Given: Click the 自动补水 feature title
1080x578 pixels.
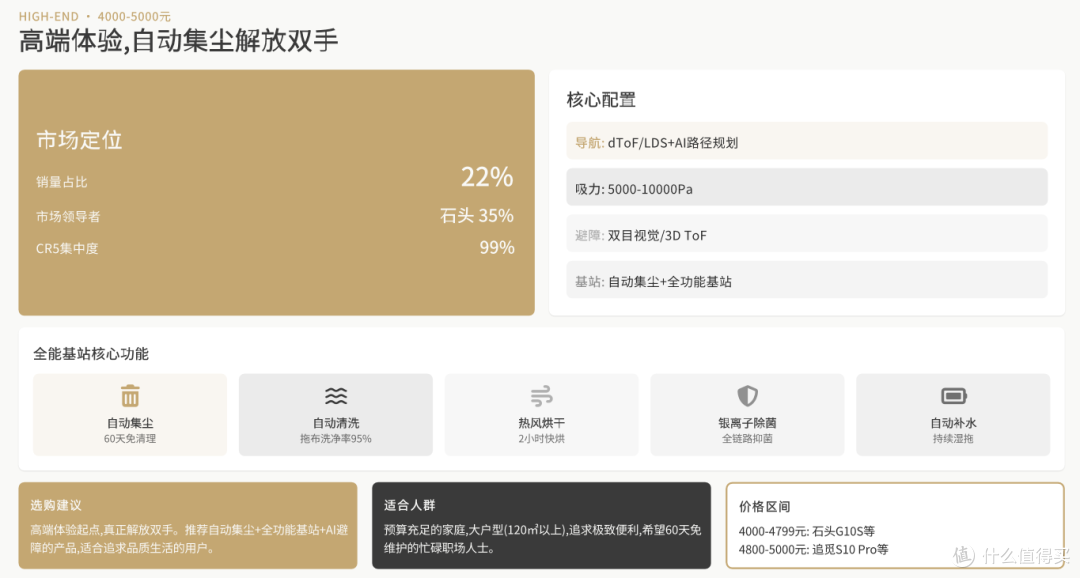Looking at the screenshot, I should [953, 423].
